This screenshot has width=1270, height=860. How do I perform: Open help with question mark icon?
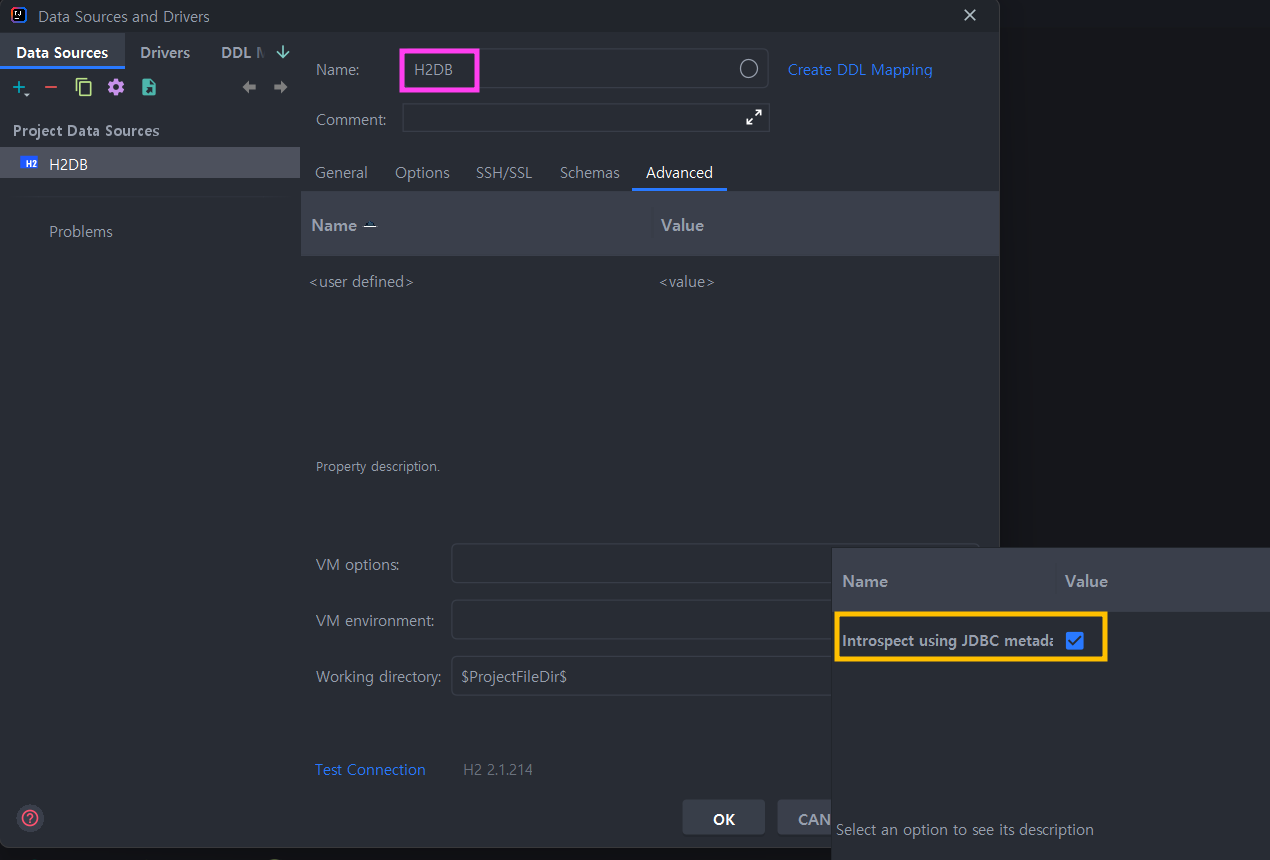point(31,818)
